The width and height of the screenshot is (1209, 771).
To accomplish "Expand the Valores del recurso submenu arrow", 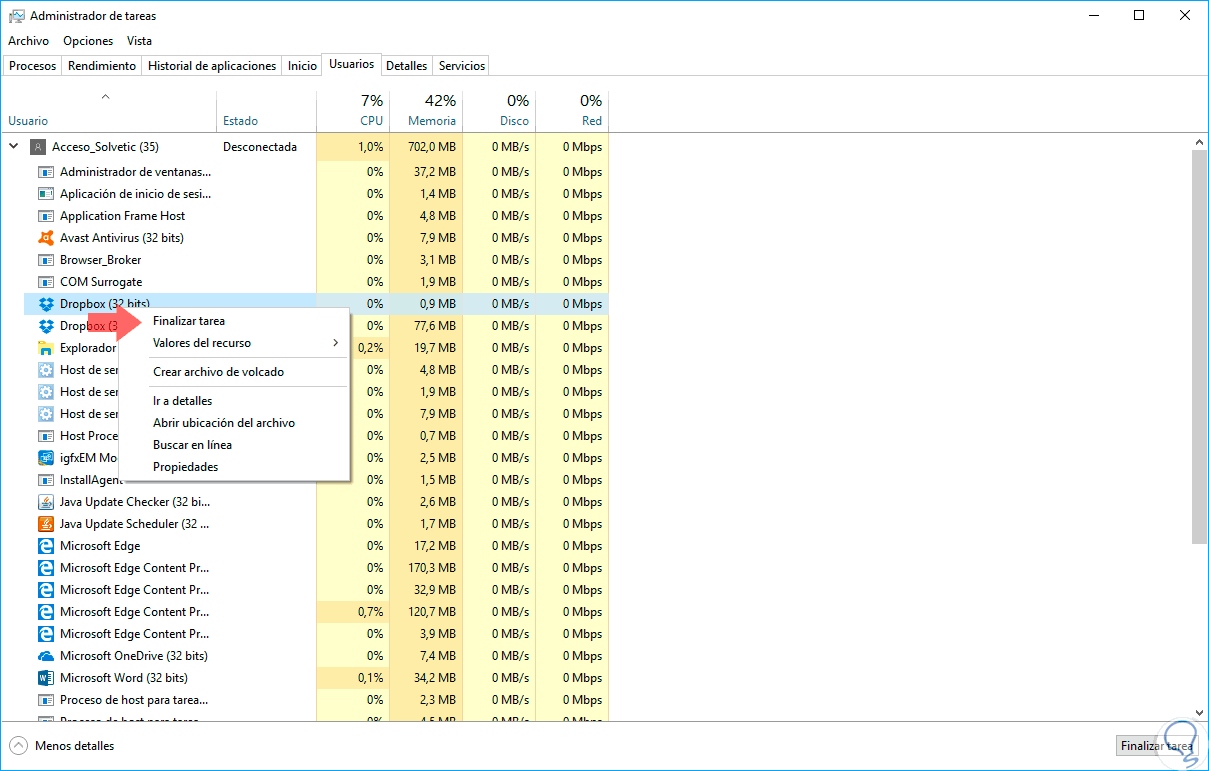I will (x=335, y=343).
